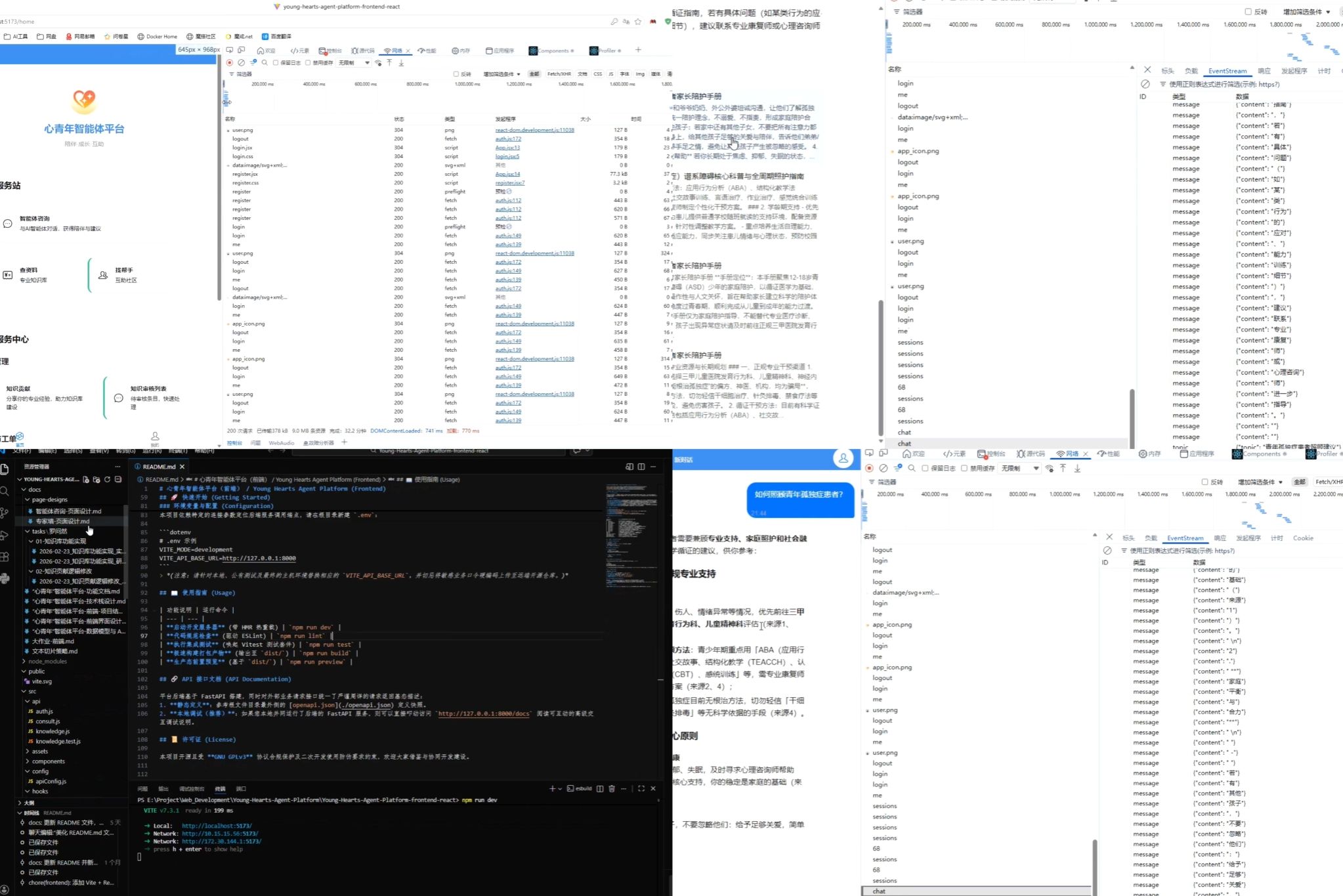This screenshot has width=1343, height=896.
Task: Open the 终端(T) menu in VS Code
Action: (x=178, y=451)
